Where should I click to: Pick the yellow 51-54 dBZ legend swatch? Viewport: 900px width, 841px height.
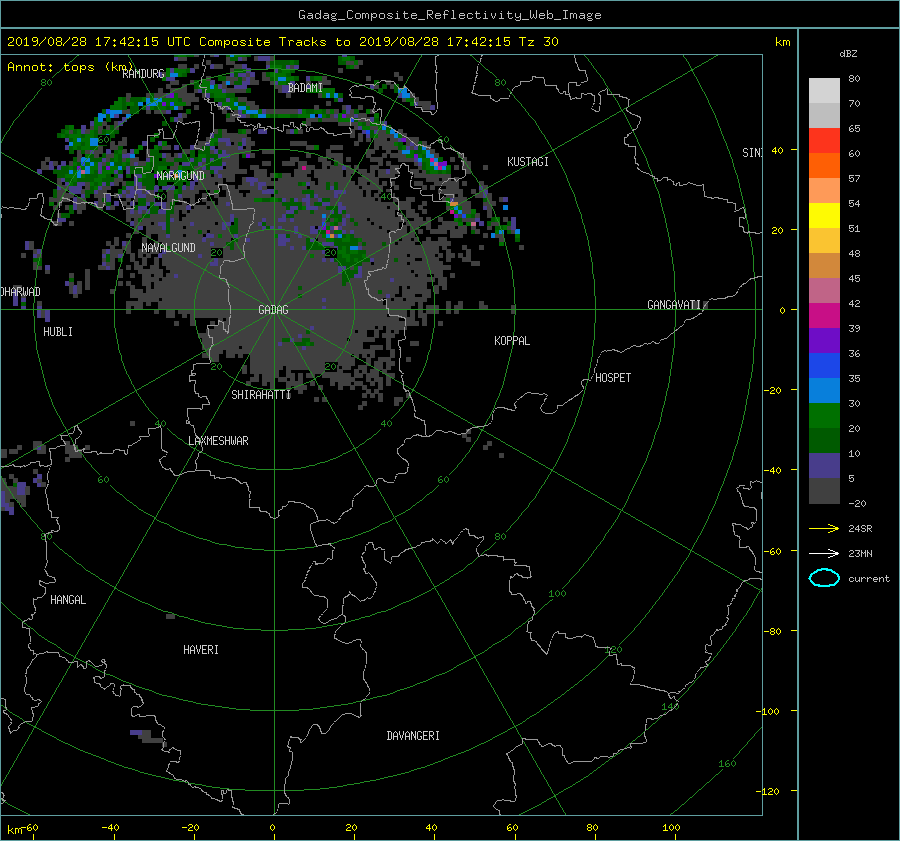pos(824,216)
